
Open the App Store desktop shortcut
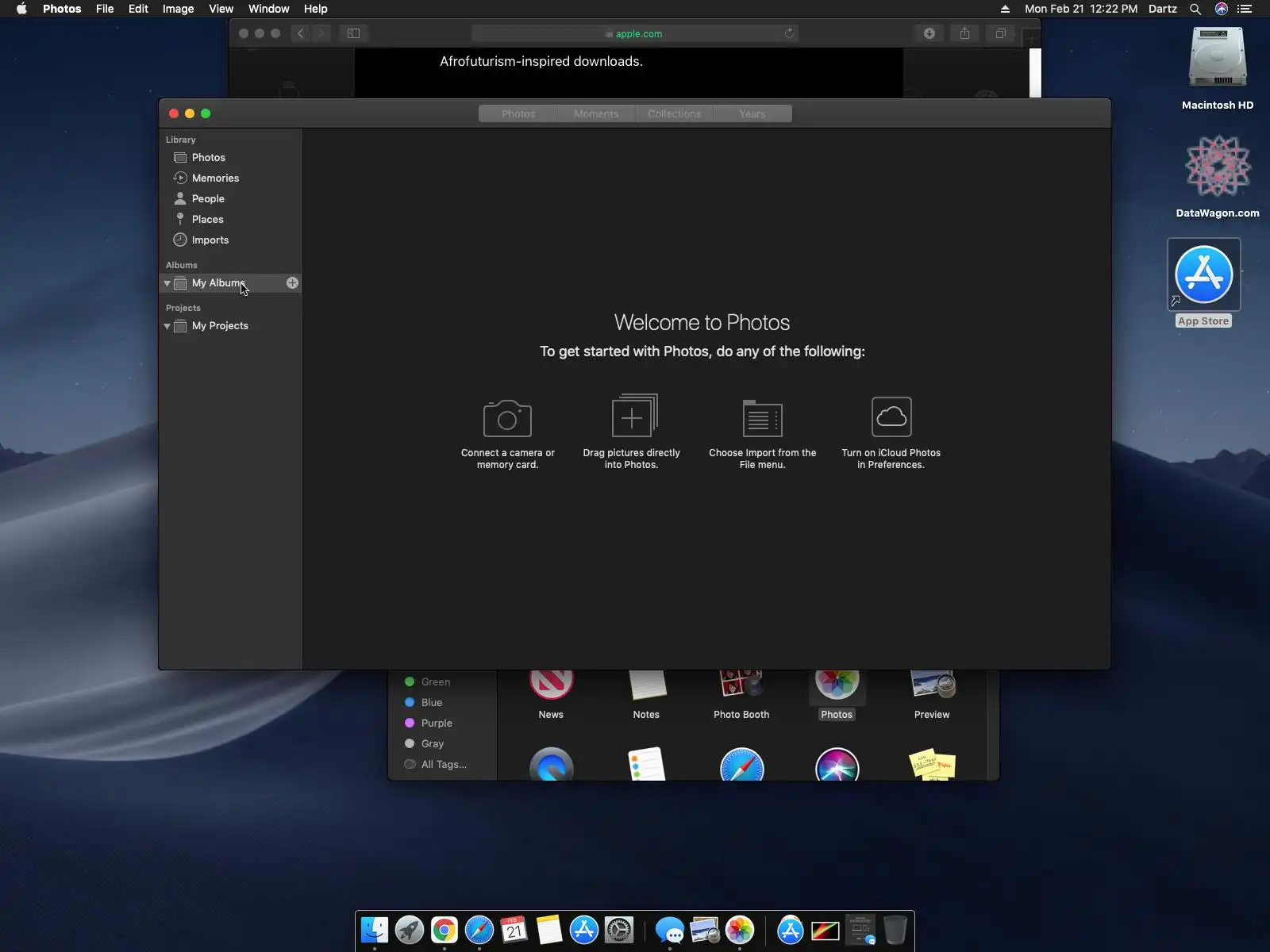[x=1203, y=282]
